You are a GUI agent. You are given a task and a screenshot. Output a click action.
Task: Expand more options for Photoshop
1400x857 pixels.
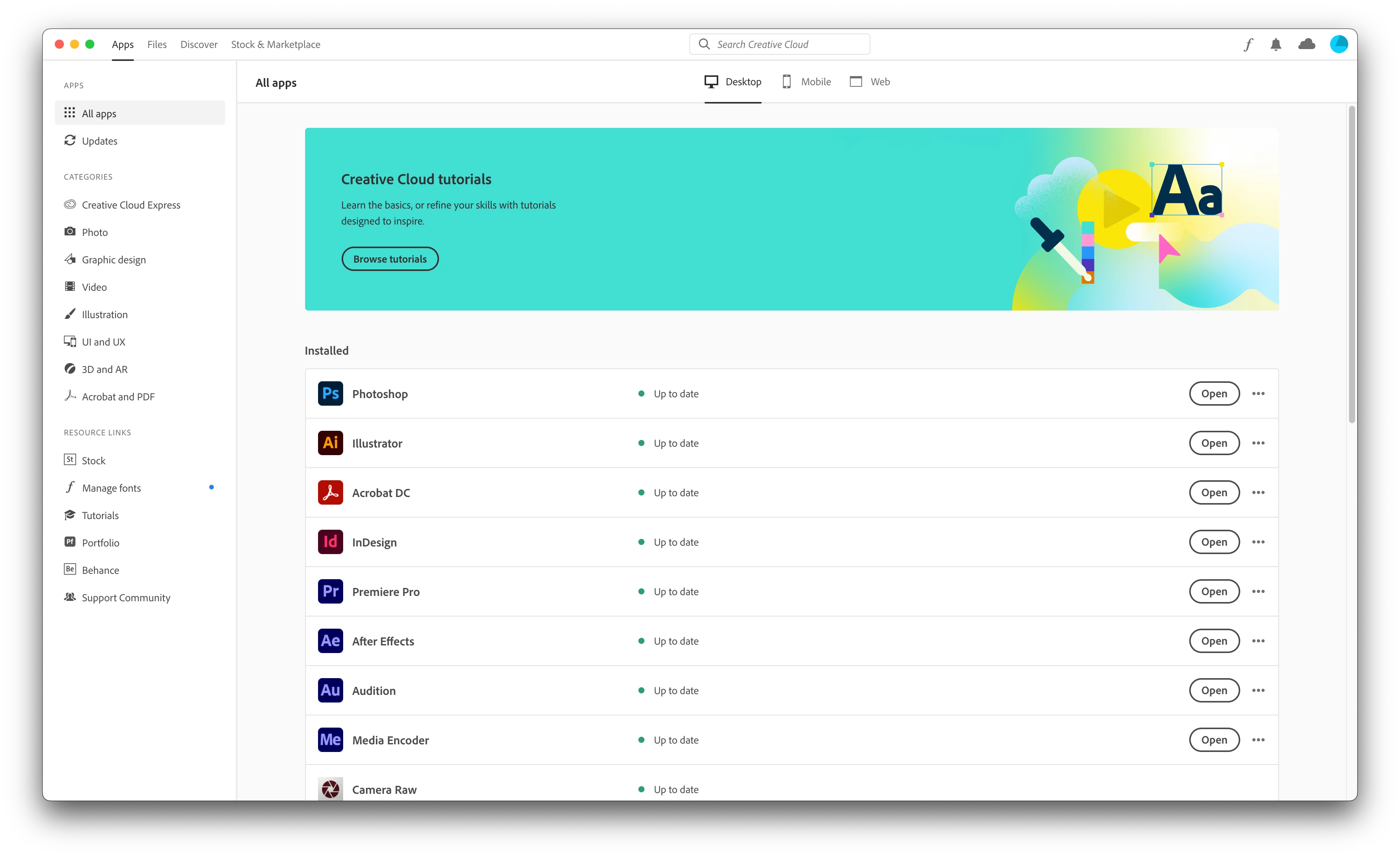[1258, 393]
